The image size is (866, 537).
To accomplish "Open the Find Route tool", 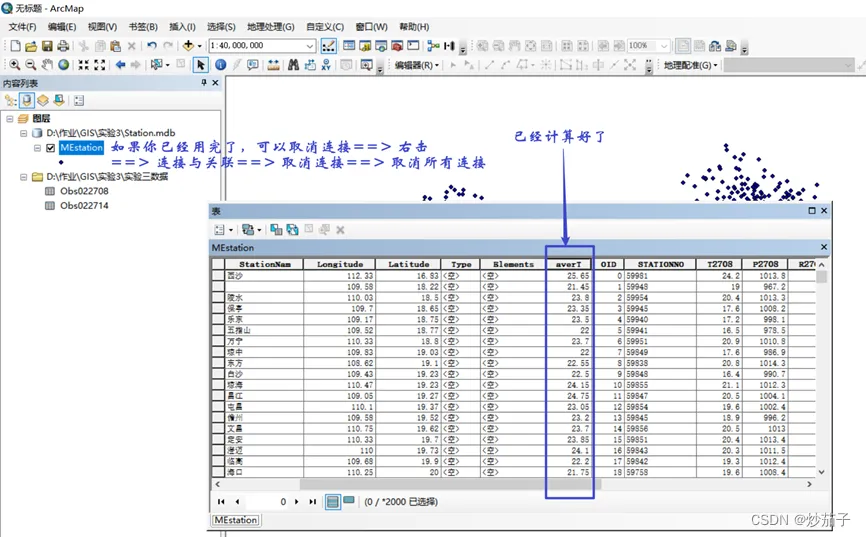I will pyautogui.click(x=310, y=65).
